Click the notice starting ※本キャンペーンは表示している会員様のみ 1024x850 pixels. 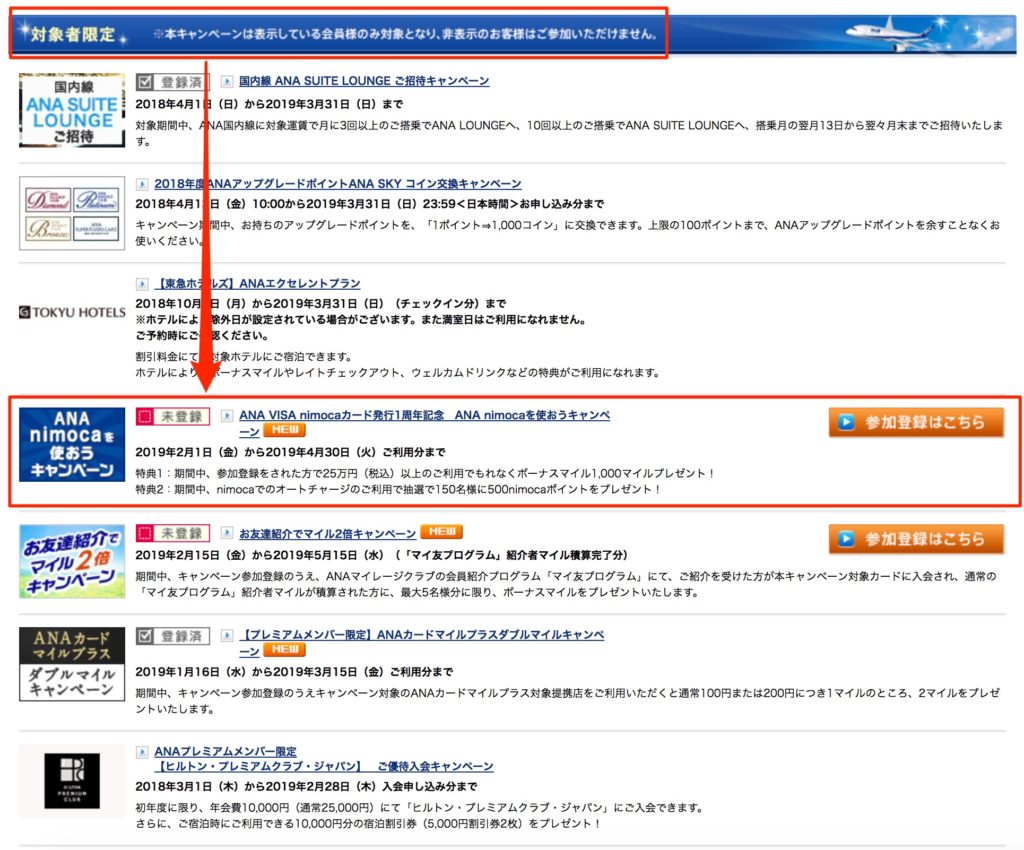[406, 34]
